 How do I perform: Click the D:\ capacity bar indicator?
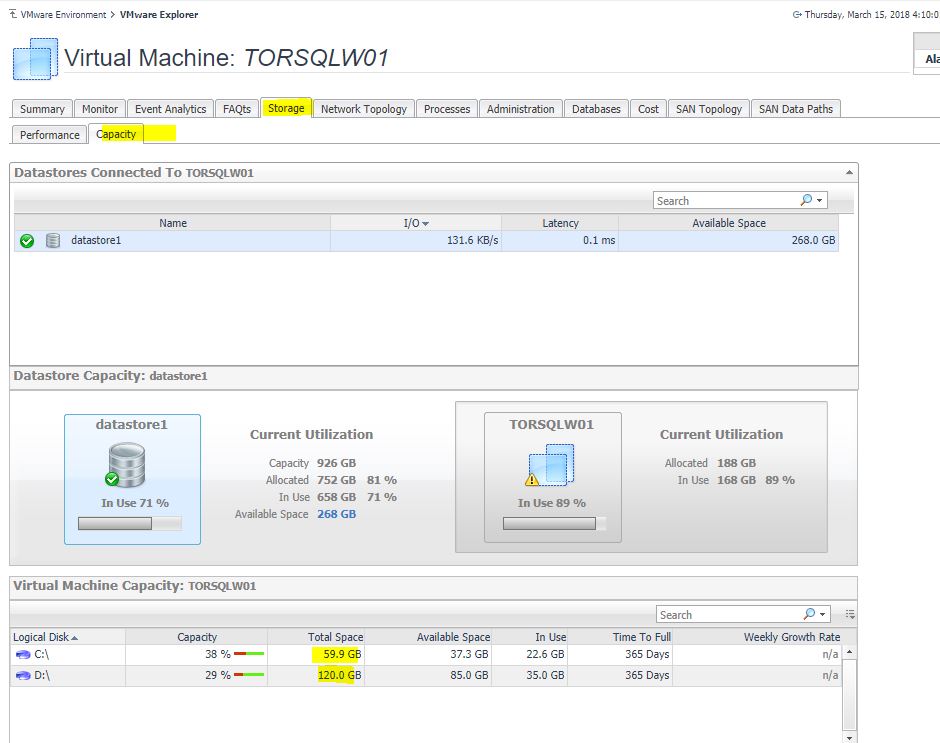[x=249, y=675]
